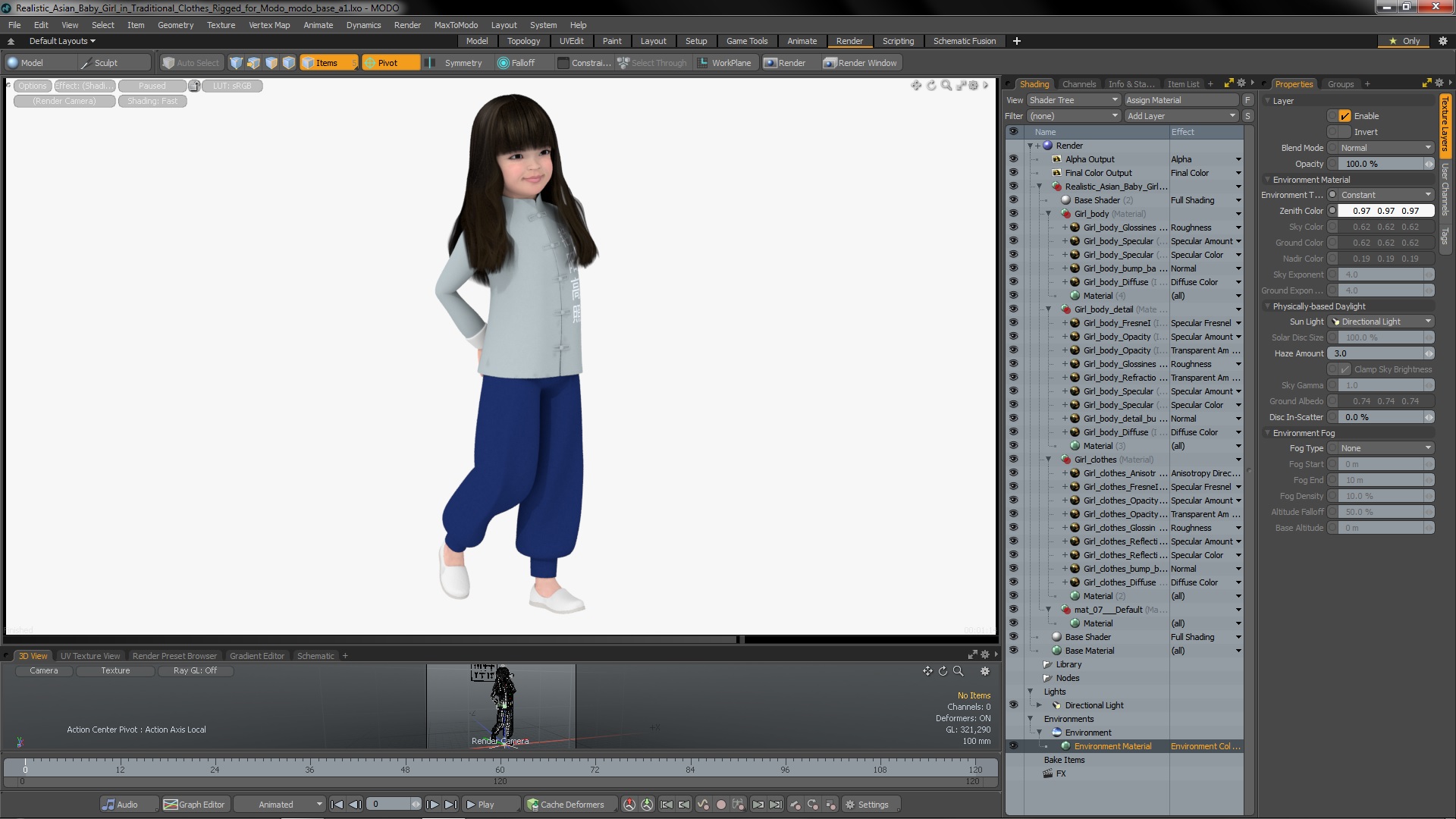Click the preview refresh rotate icon
The width and height of the screenshot is (1456, 819).
(931, 86)
